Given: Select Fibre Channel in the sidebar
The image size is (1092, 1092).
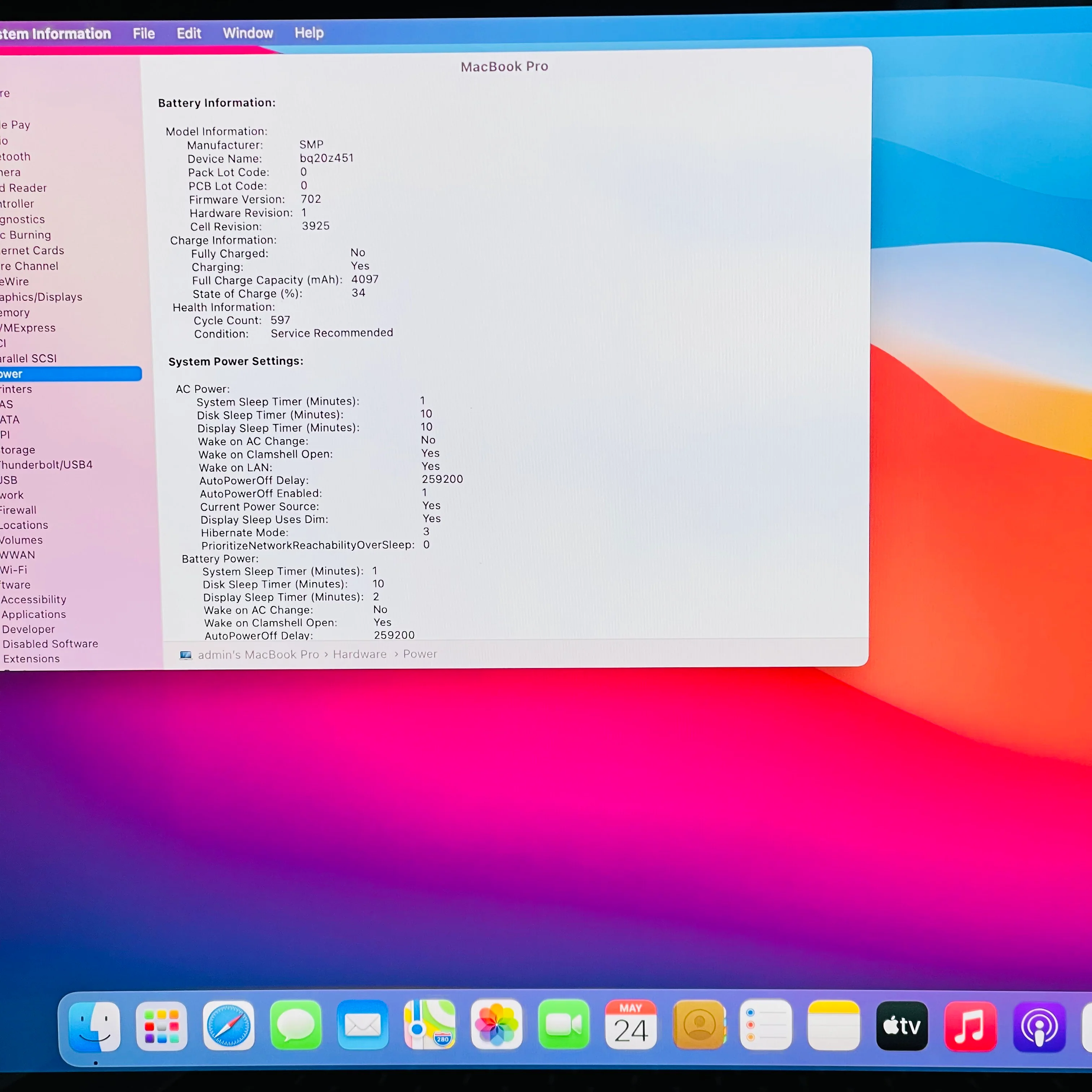Looking at the screenshot, I should pyautogui.click(x=29, y=266).
